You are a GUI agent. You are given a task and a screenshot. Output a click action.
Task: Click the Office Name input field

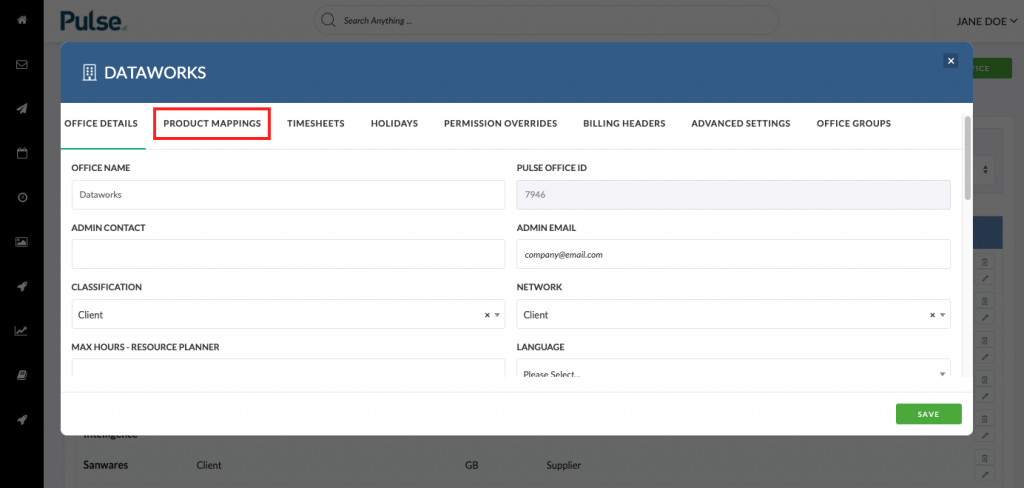click(x=288, y=195)
